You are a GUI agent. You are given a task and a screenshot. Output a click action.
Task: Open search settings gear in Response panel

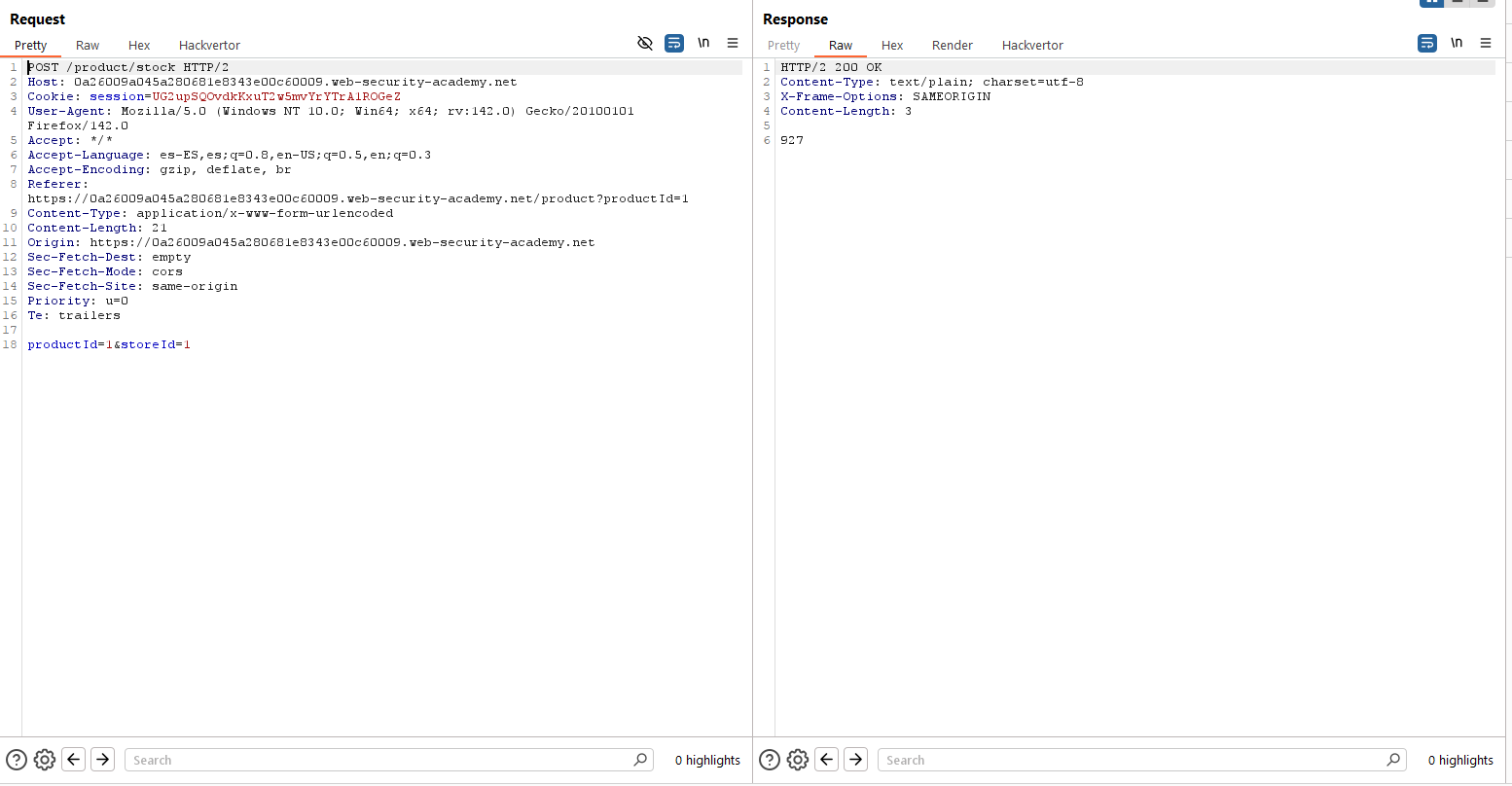[797, 760]
